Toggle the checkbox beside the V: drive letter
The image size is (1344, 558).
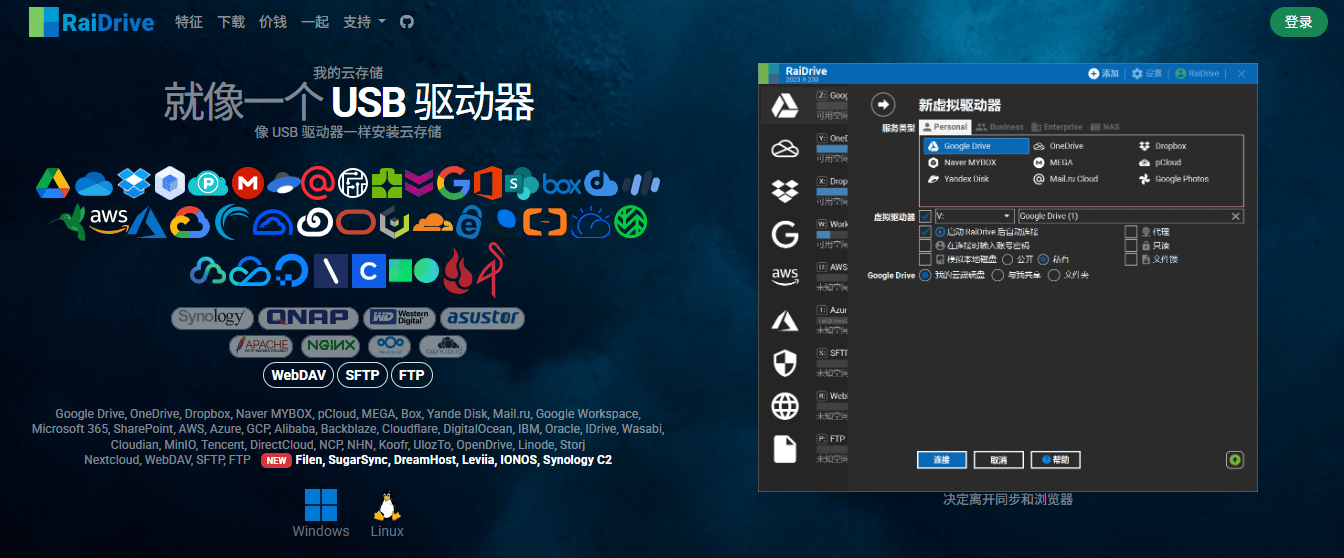pyautogui.click(x=925, y=216)
